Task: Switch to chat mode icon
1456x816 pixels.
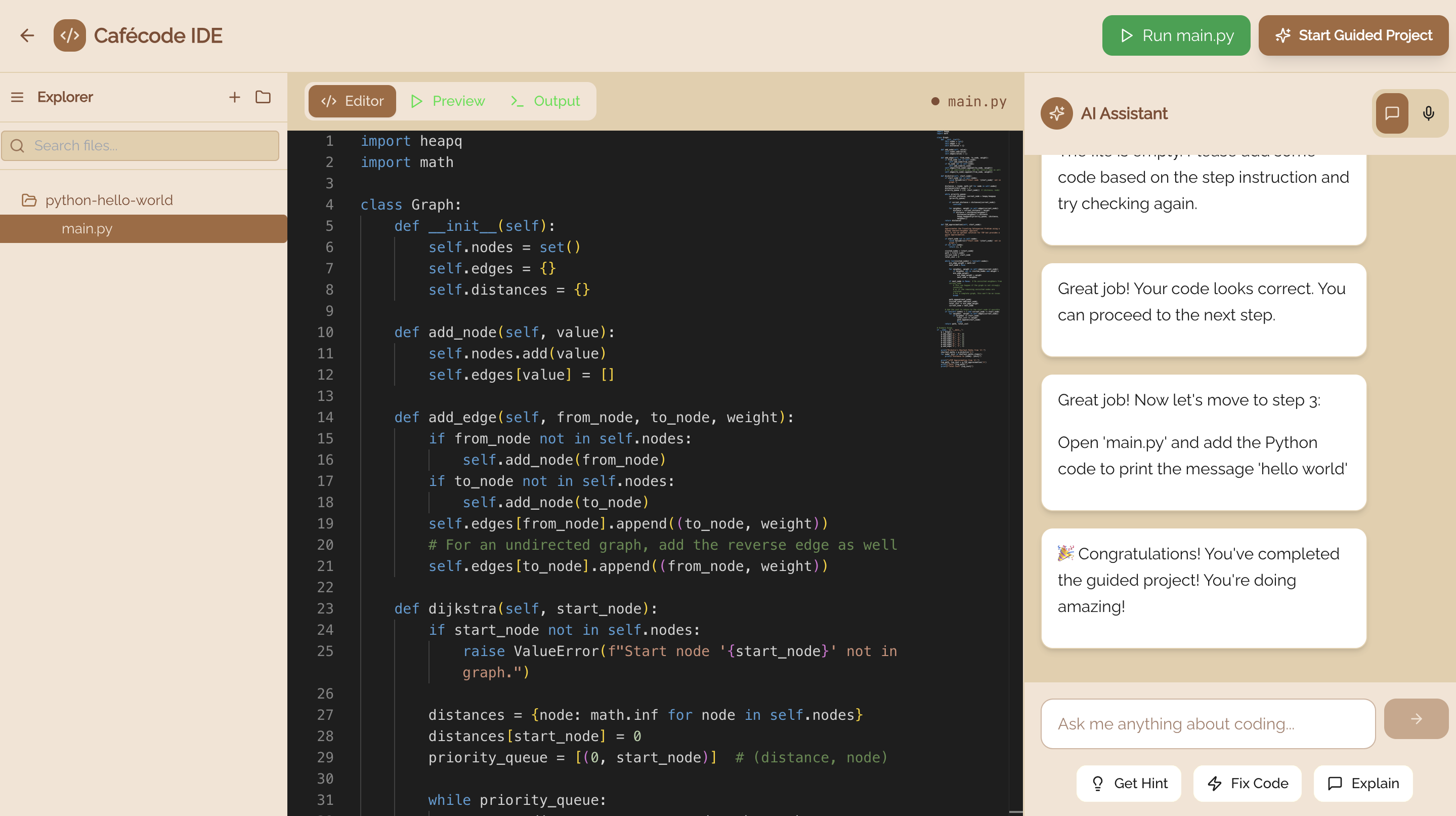Action: pos(1392,114)
